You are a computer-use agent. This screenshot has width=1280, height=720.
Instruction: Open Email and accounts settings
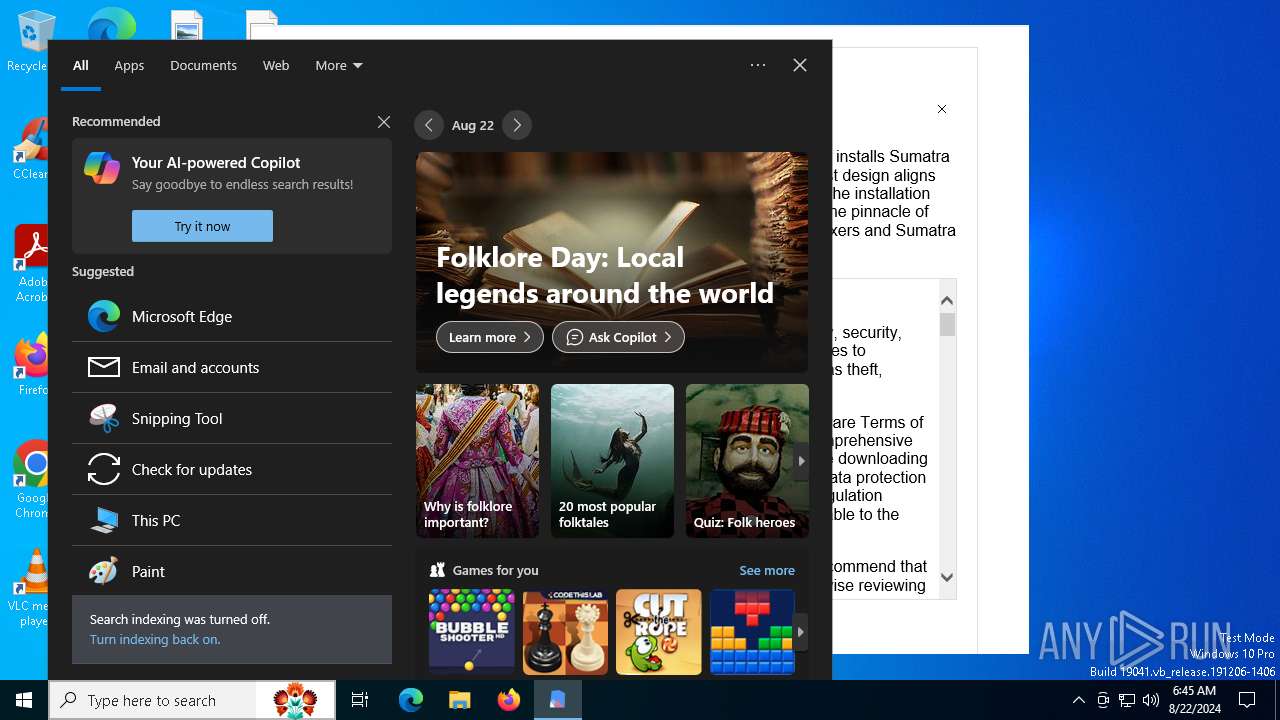pyautogui.click(x=232, y=367)
